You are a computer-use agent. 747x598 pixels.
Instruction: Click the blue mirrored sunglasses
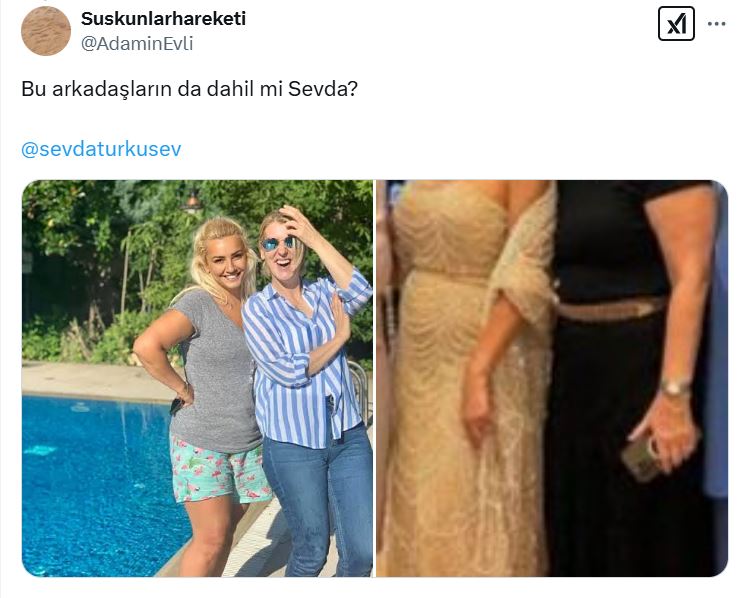279,243
